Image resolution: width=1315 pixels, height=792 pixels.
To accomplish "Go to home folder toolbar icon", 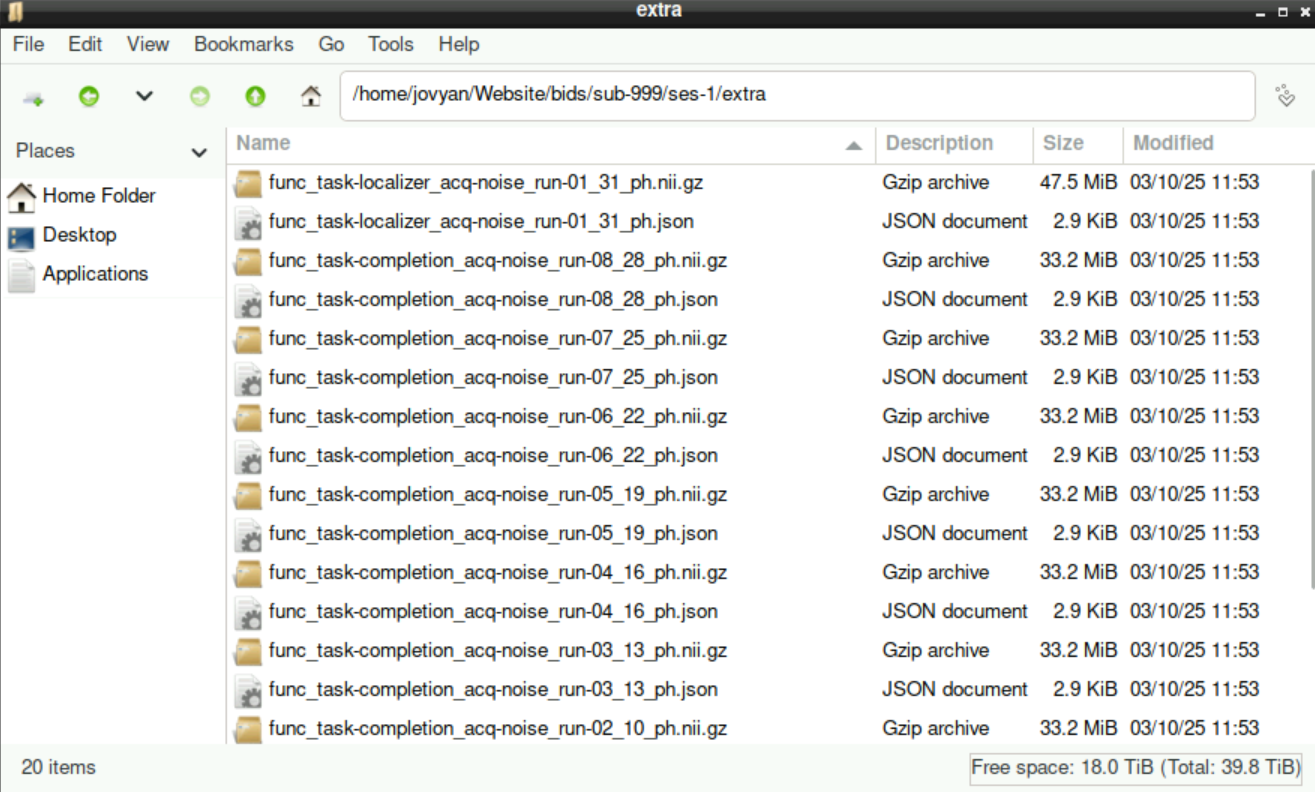I will coord(311,97).
